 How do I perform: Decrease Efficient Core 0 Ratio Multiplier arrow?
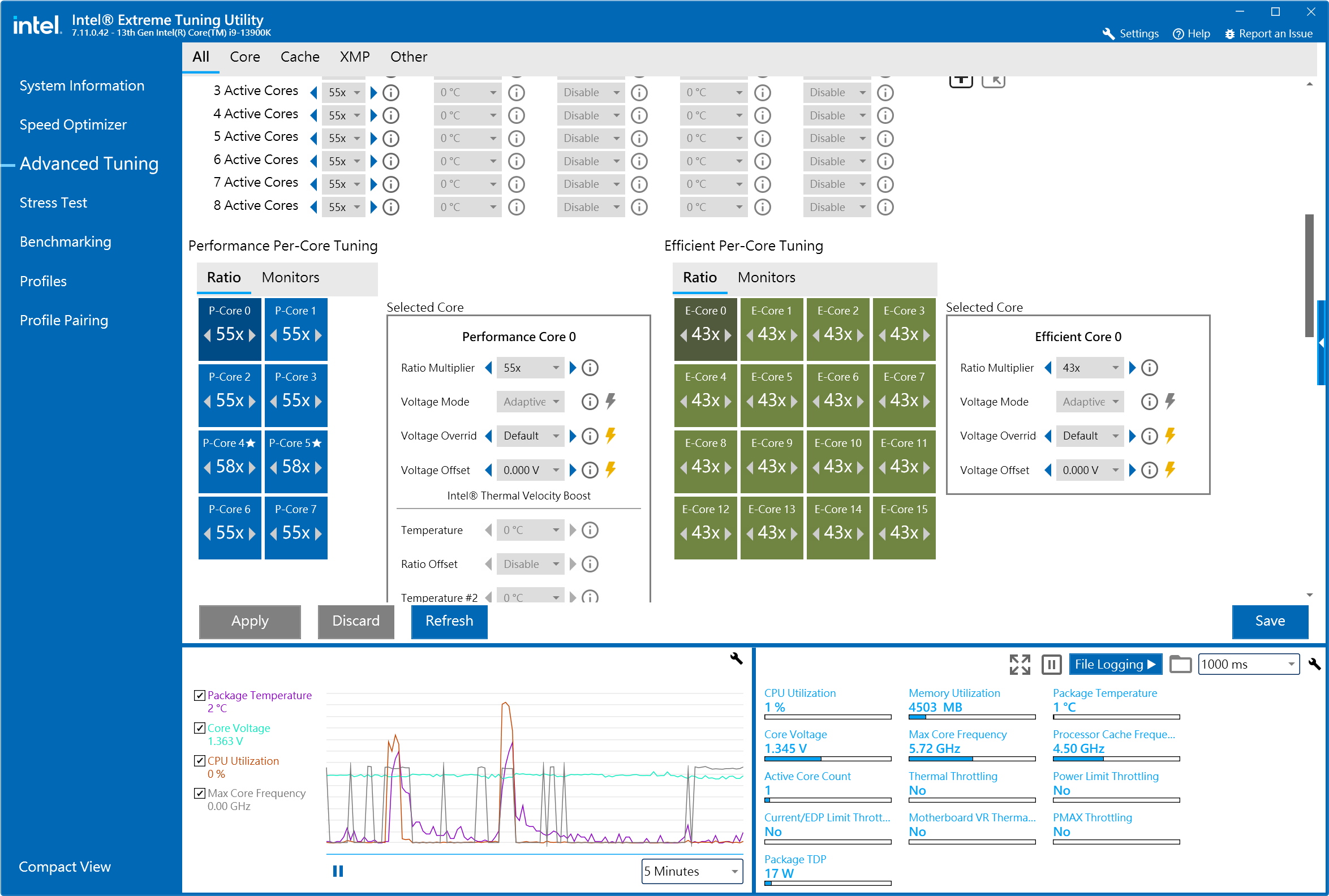click(x=1048, y=368)
